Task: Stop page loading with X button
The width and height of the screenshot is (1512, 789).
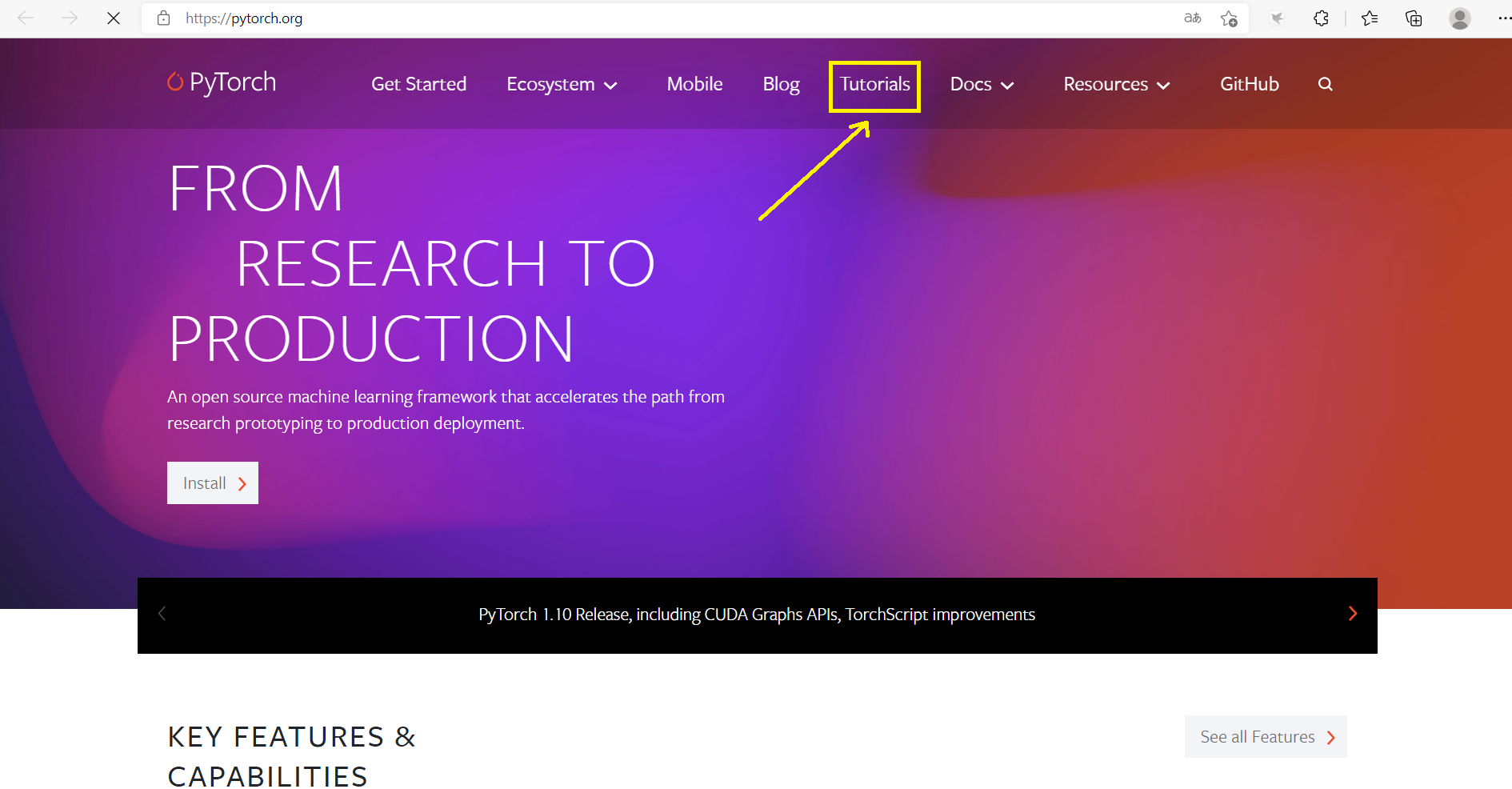Action: [114, 18]
